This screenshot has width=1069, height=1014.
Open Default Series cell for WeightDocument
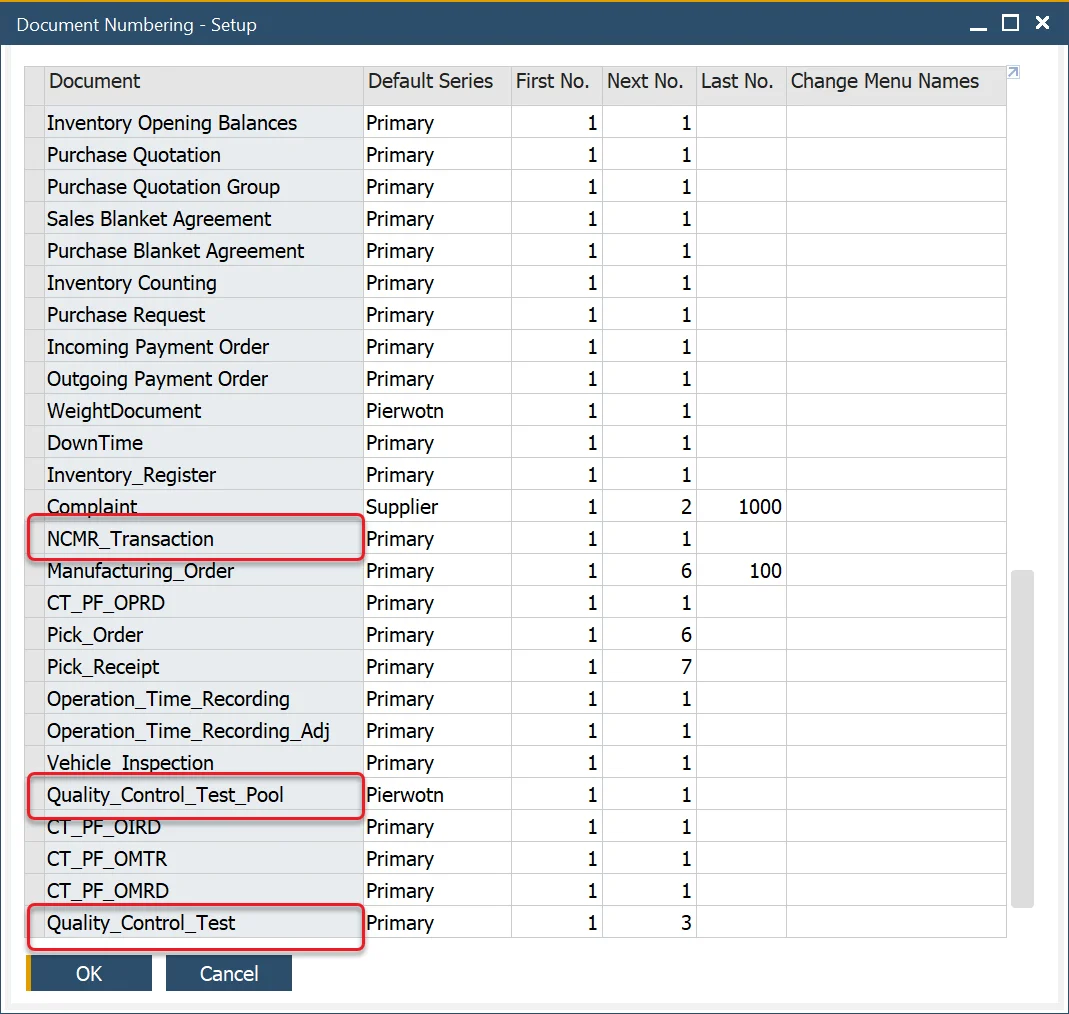point(436,411)
